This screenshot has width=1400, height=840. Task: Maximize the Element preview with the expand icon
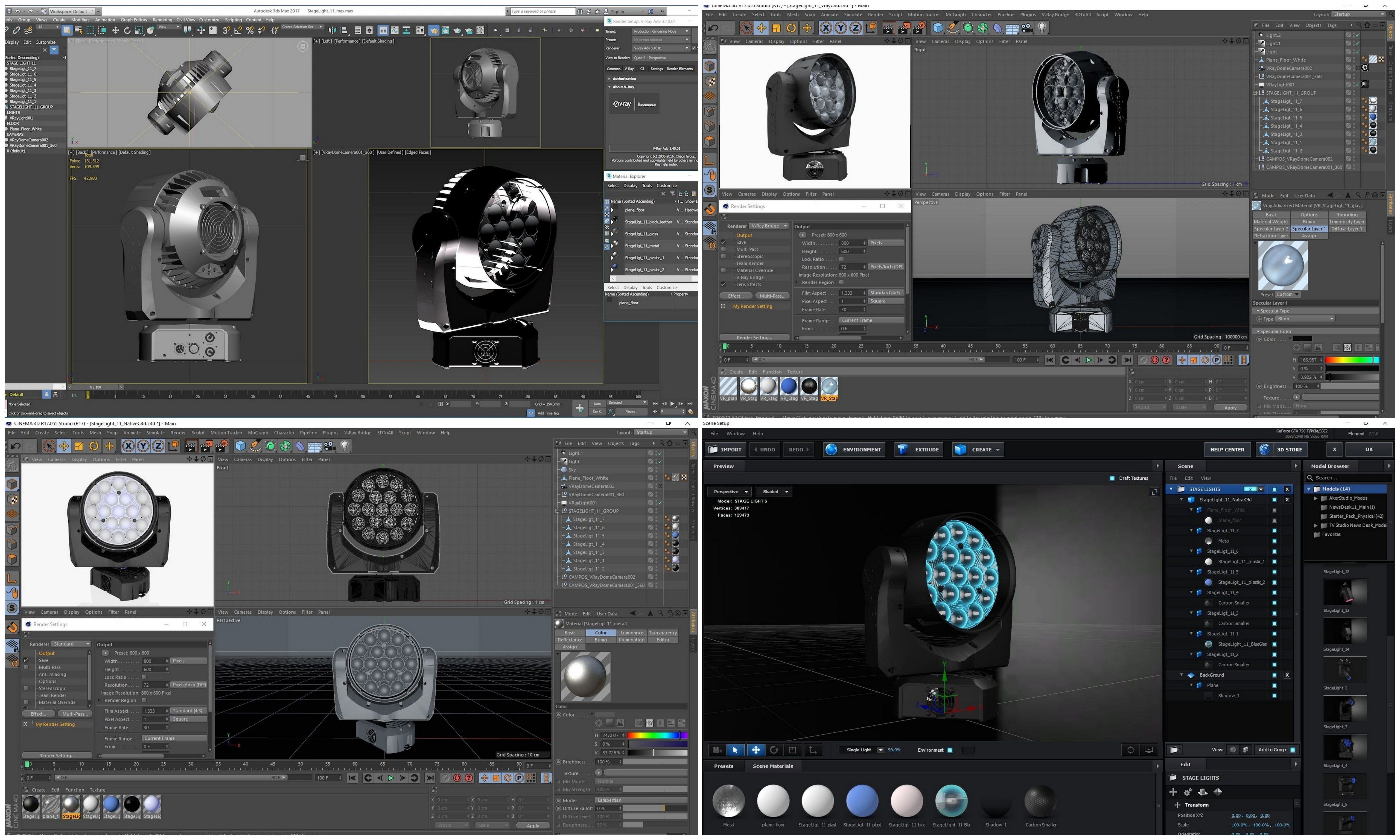(x=1154, y=492)
